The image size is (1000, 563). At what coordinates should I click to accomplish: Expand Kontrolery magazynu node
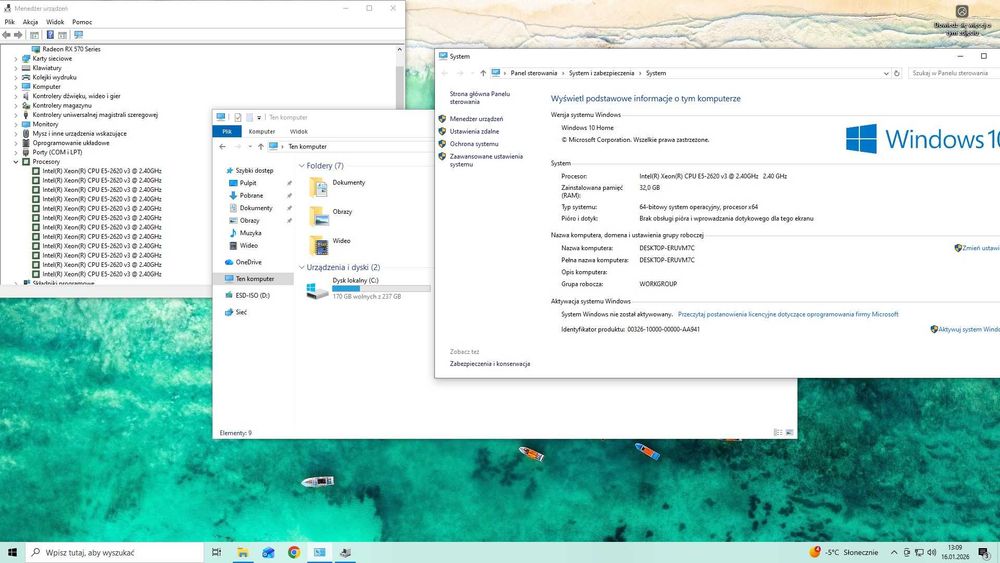click(x=16, y=106)
